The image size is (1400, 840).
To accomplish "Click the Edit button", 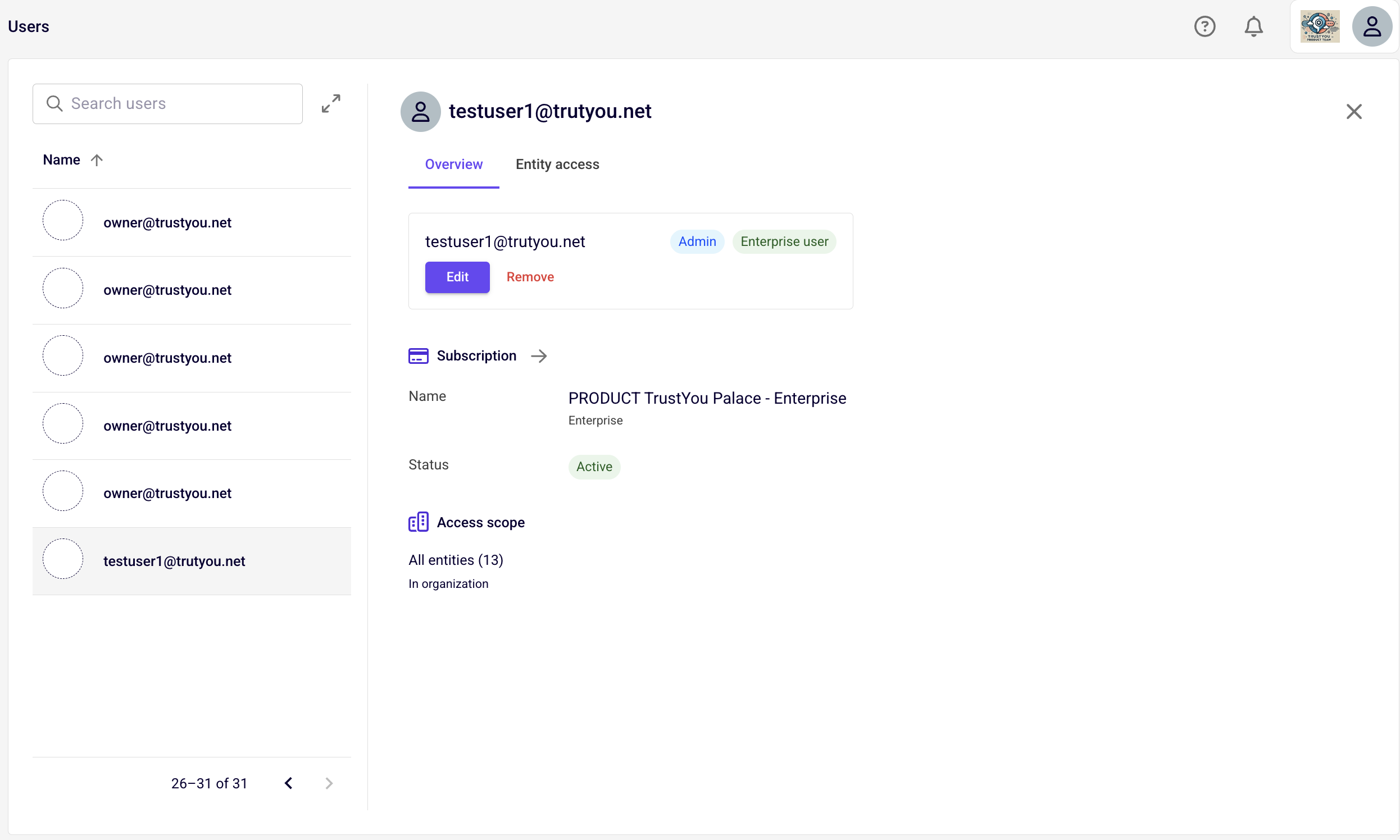I will [458, 277].
